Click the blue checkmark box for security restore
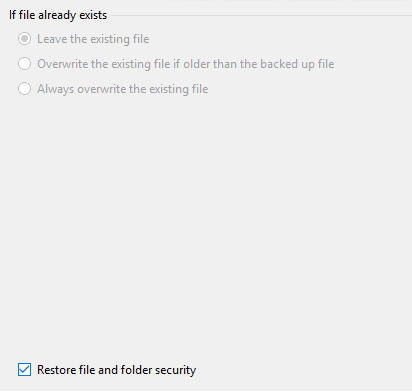This screenshot has height=392, width=412. [24, 370]
